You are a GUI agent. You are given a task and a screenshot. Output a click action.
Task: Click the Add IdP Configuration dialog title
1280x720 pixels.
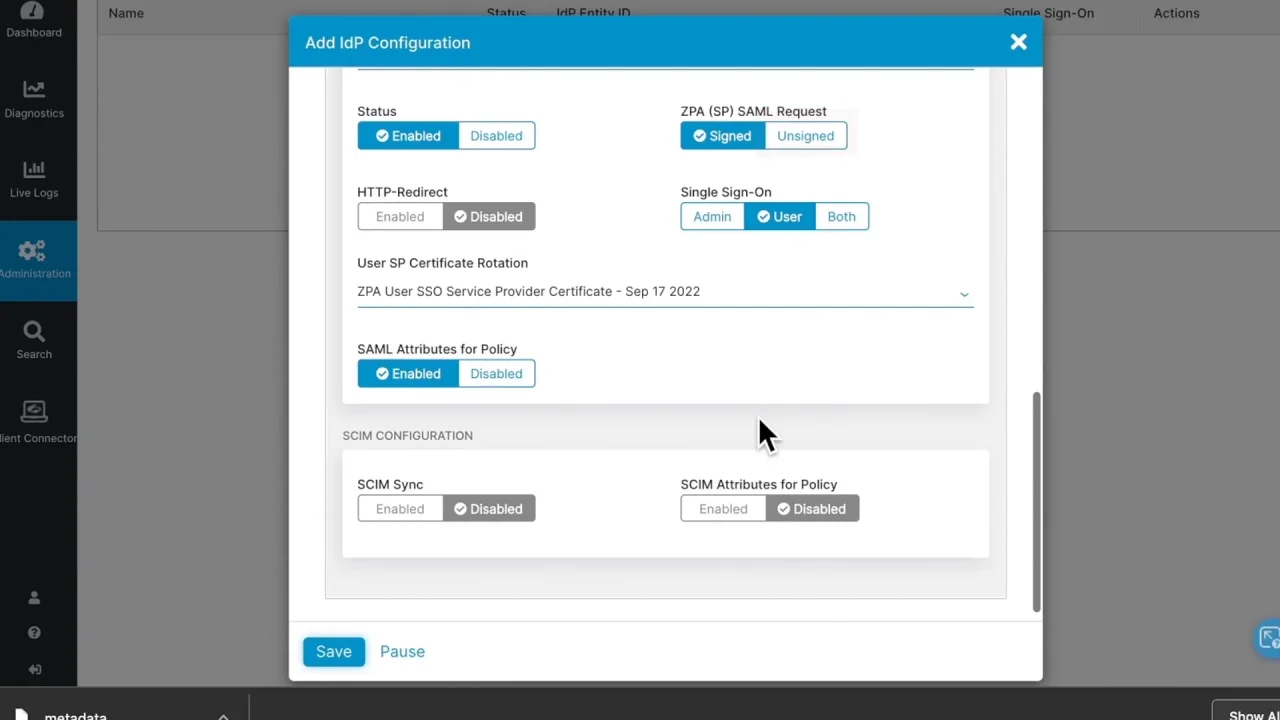(x=387, y=43)
